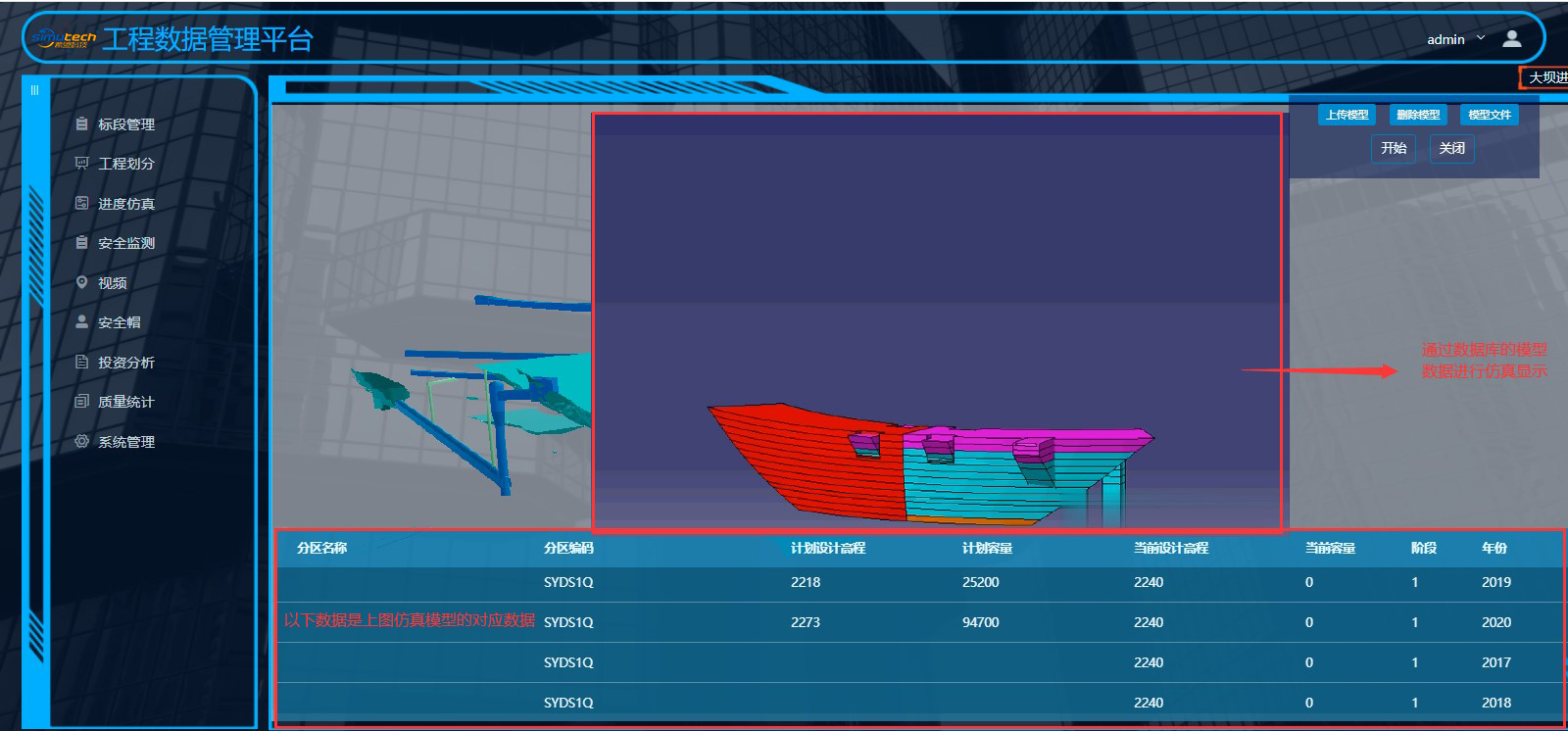Click the 上传模型 button
1568x731 pixels.
tap(1347, 115)
